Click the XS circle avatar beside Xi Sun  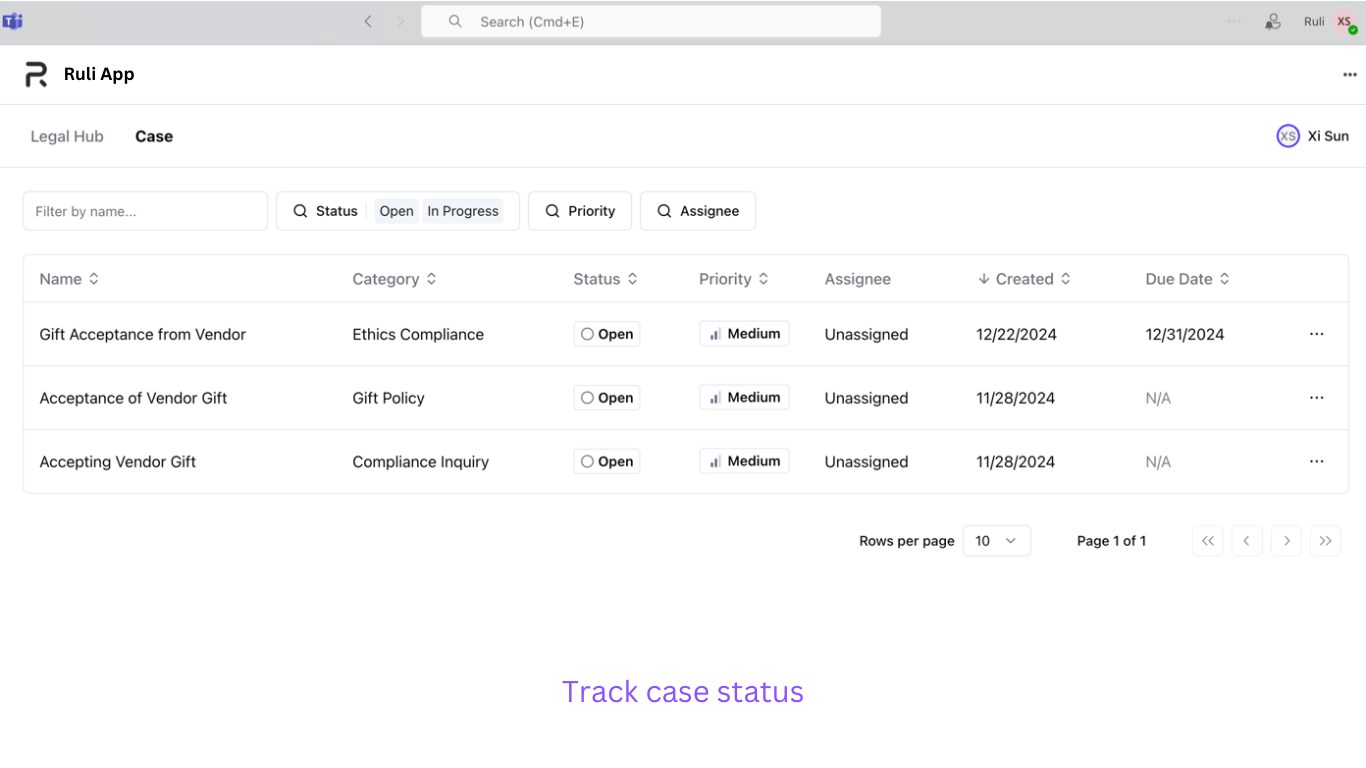(x=1288, y=136)
